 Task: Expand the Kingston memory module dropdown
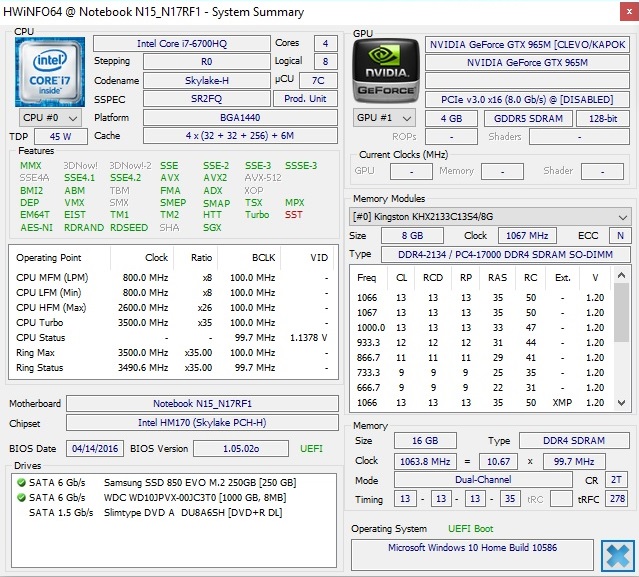tap(490, 216)
